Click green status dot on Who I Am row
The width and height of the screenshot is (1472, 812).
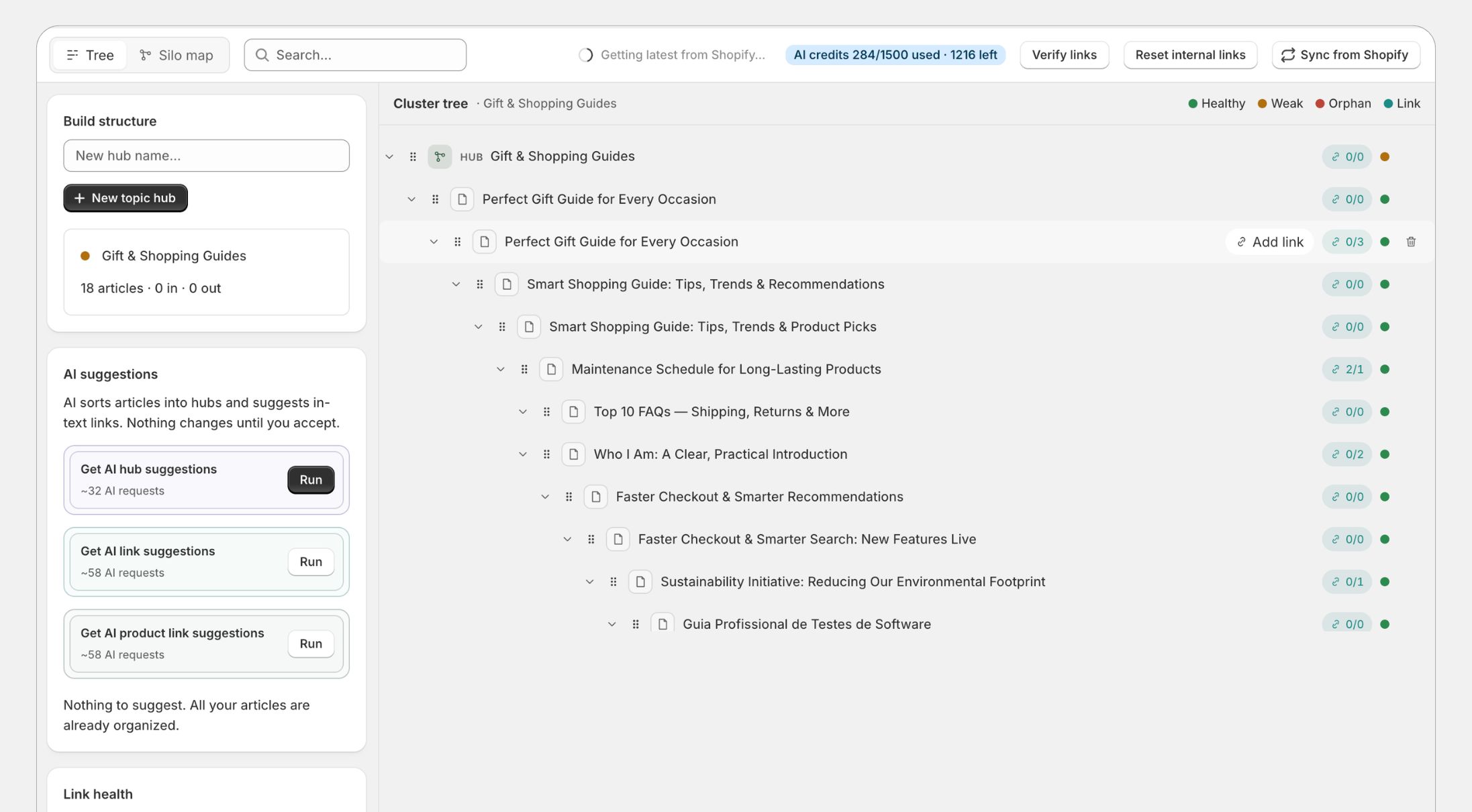[1385, 454]
